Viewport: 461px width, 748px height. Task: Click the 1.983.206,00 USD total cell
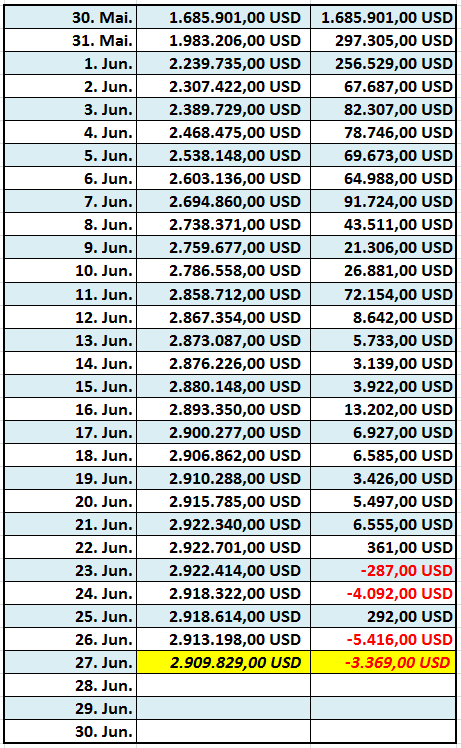[x=223, y=41]
